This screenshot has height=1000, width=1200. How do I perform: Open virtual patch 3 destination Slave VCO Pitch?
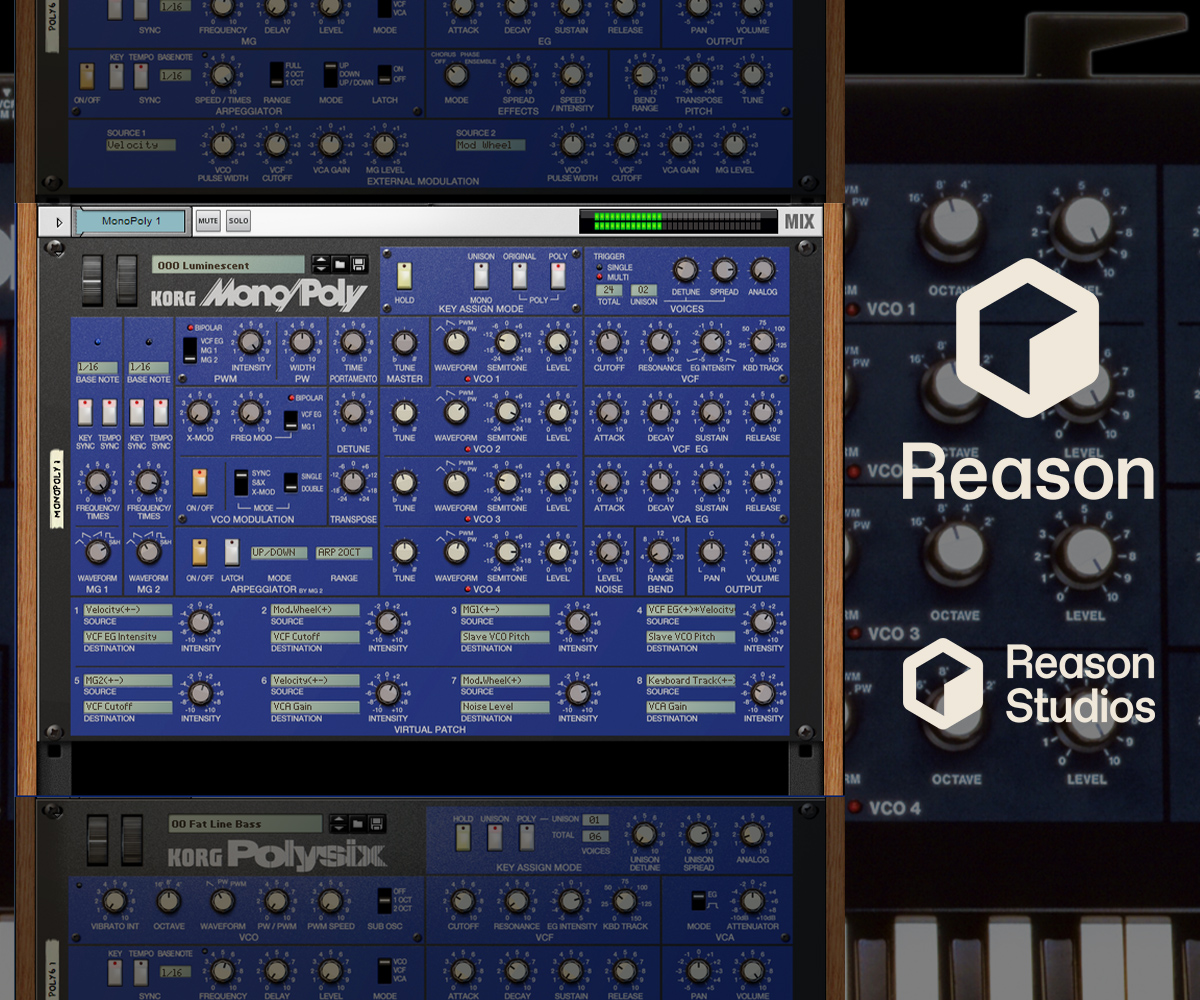[505, 637]
